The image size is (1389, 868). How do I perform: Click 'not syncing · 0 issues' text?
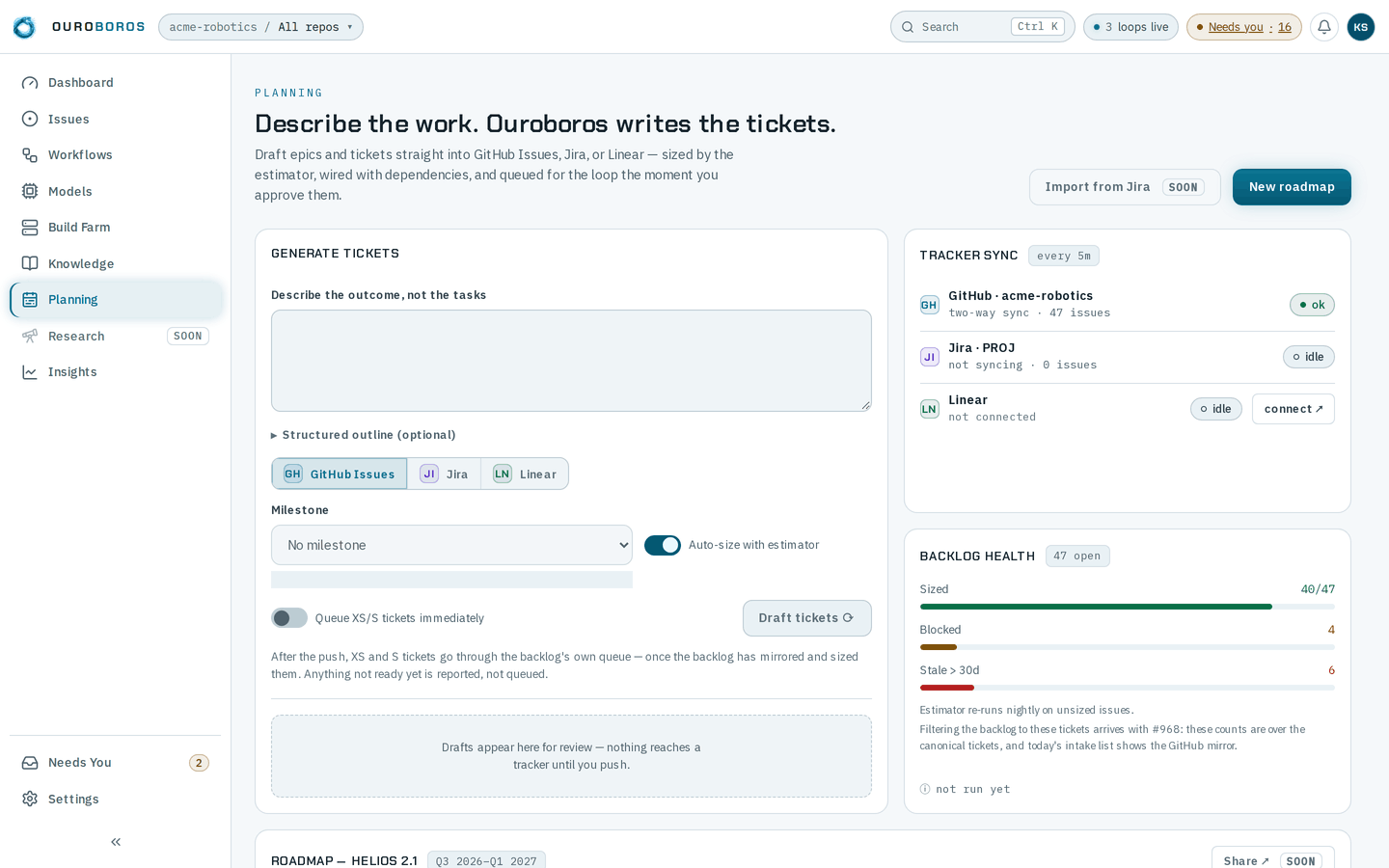coord(1022,365)
